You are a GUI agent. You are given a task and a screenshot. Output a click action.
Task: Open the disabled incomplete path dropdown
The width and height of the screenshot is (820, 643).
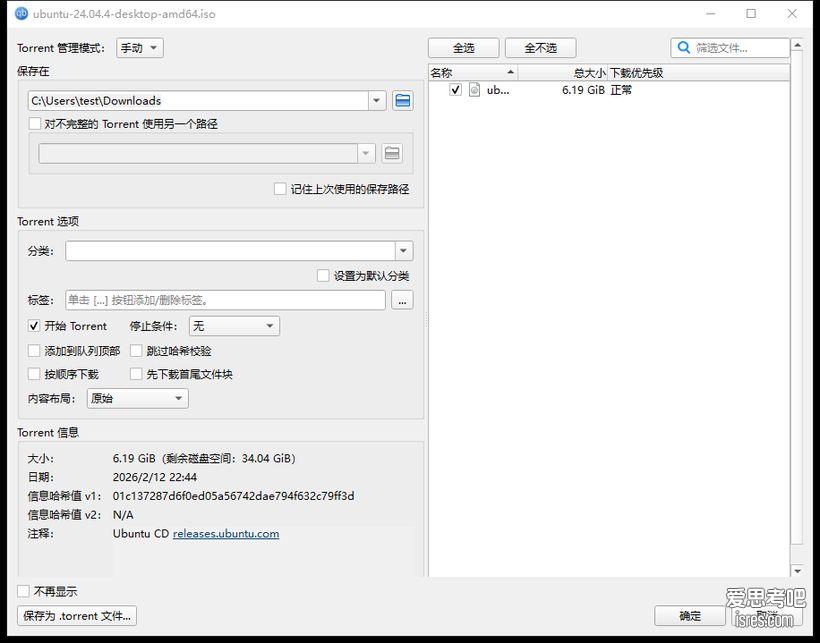tap(366, 153)
